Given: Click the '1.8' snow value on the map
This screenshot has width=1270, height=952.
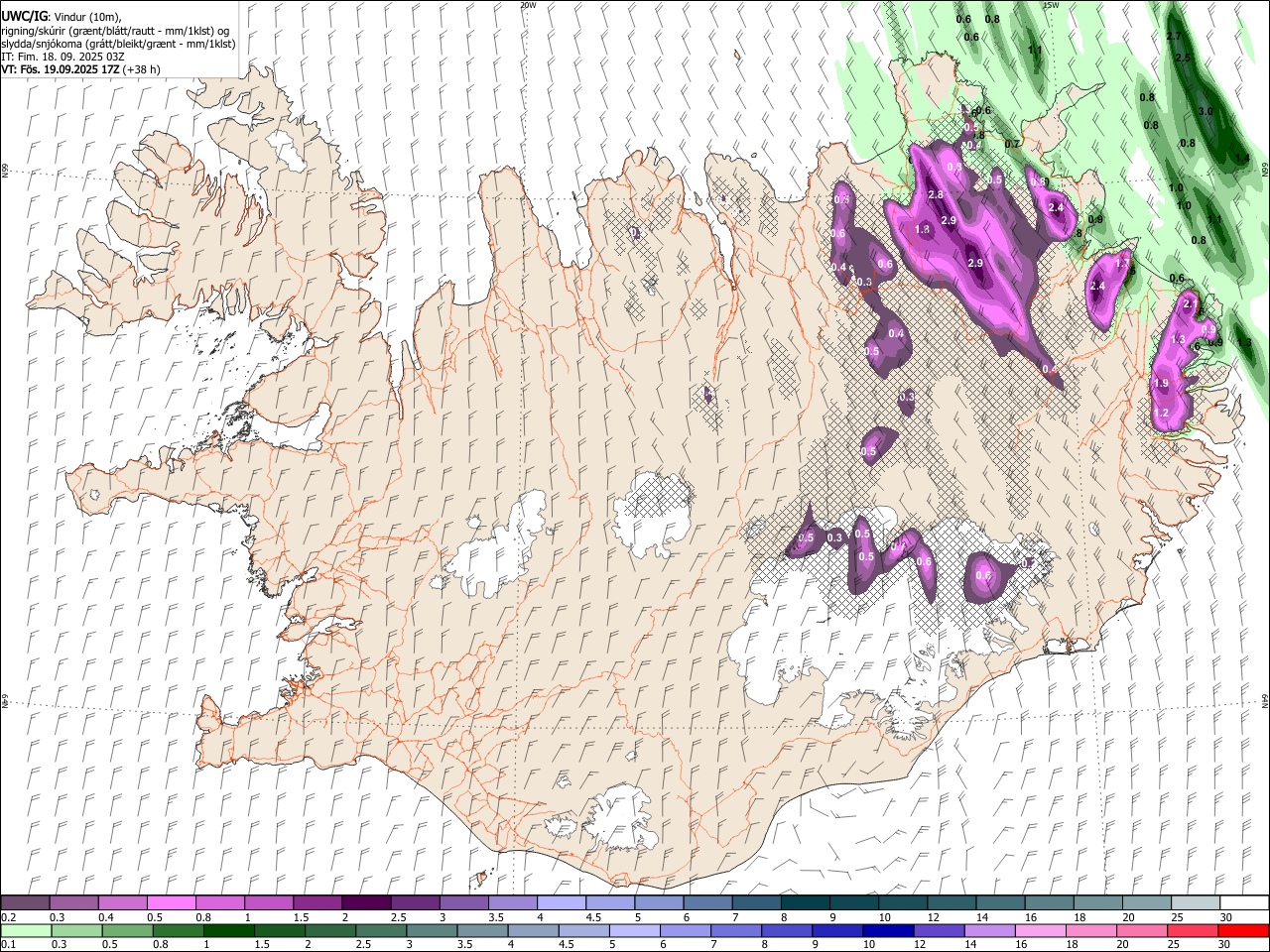Looking at the screenshot, I should point(922,229).
